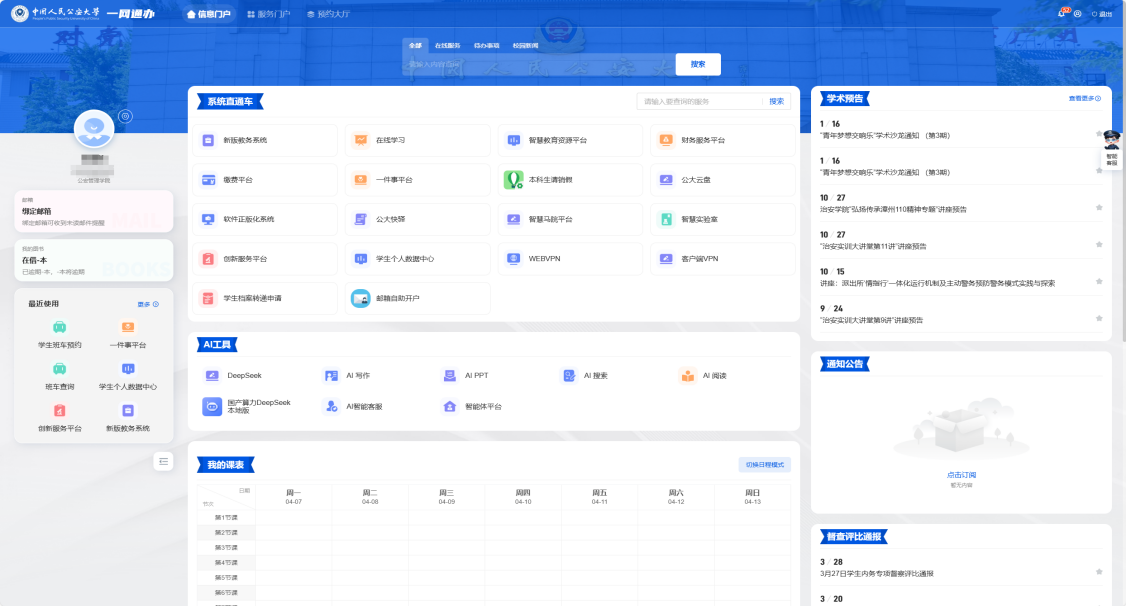
Task: Star the 10/15 讲座 academic notice
Action: [1099, 281]
